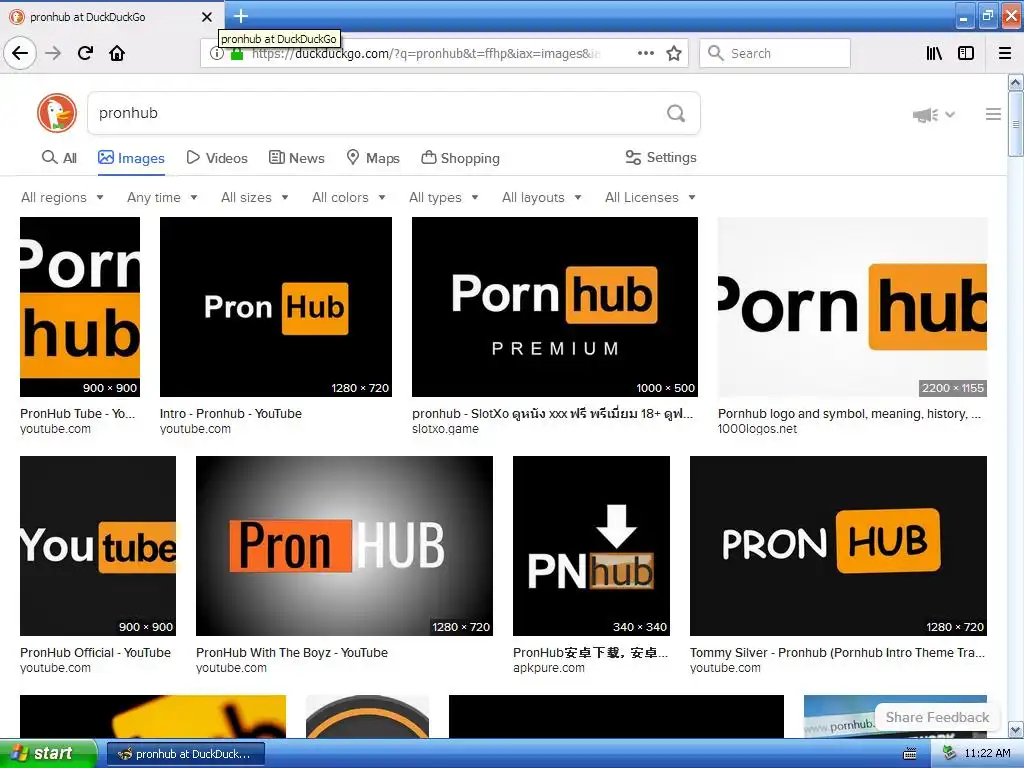The width and height of the screenshot is (1024, 768).
Task: Open the DuckDuckGo side menu
Action: point(993,114)
